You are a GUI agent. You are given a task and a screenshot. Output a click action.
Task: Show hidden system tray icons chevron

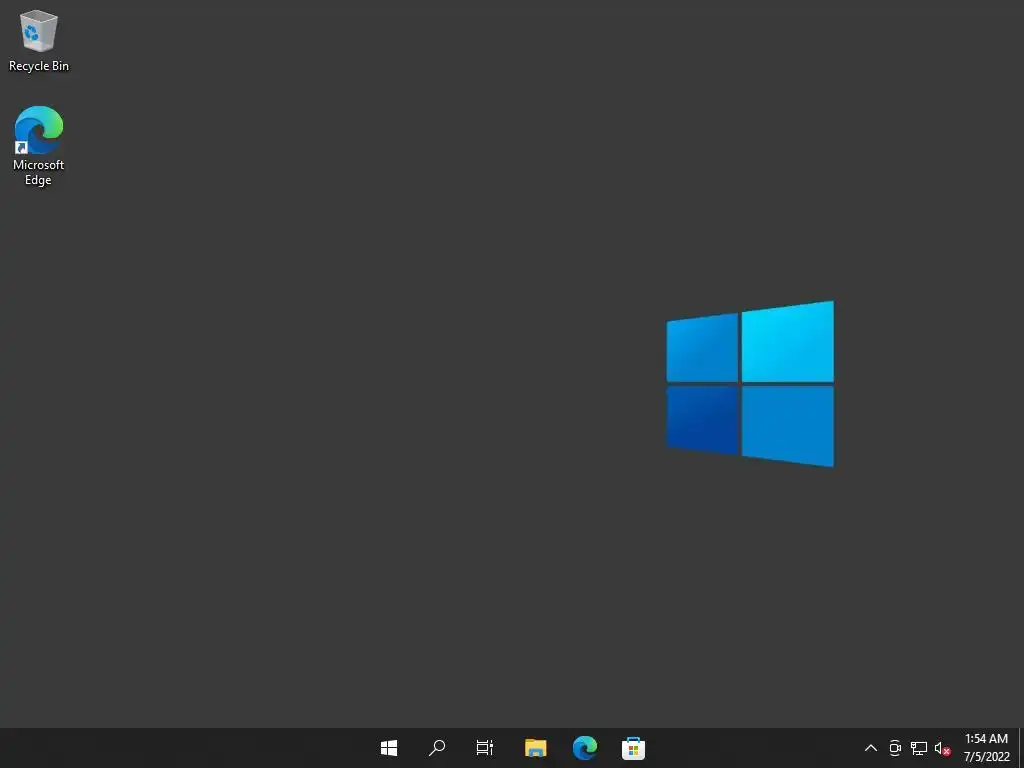pos(871,748)
